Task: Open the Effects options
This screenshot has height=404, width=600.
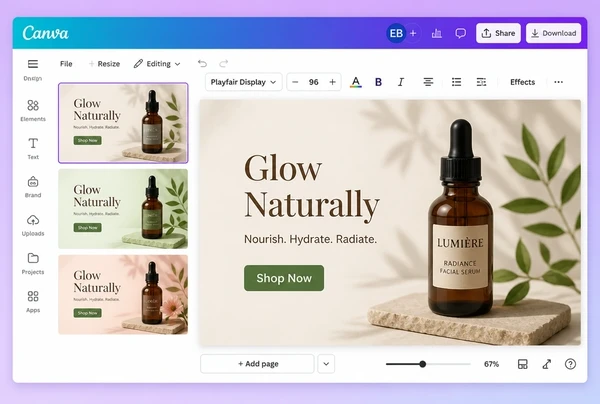Action: [522, 82]
